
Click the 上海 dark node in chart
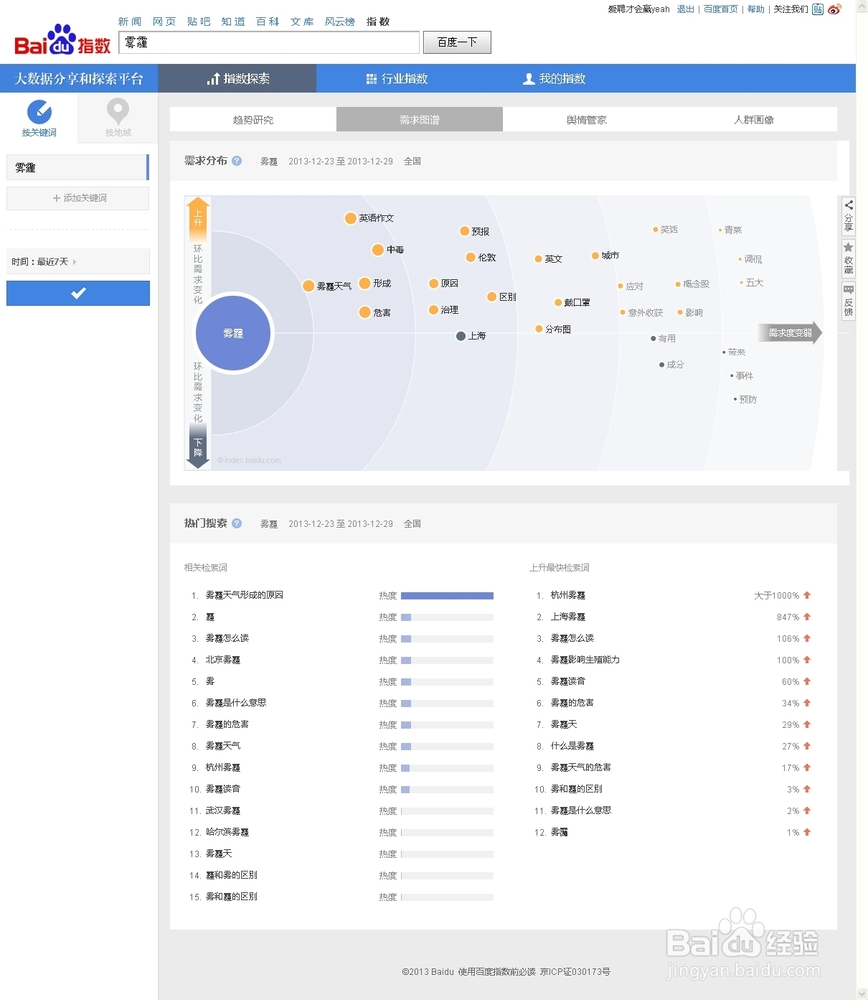click(x=460, y=336)
